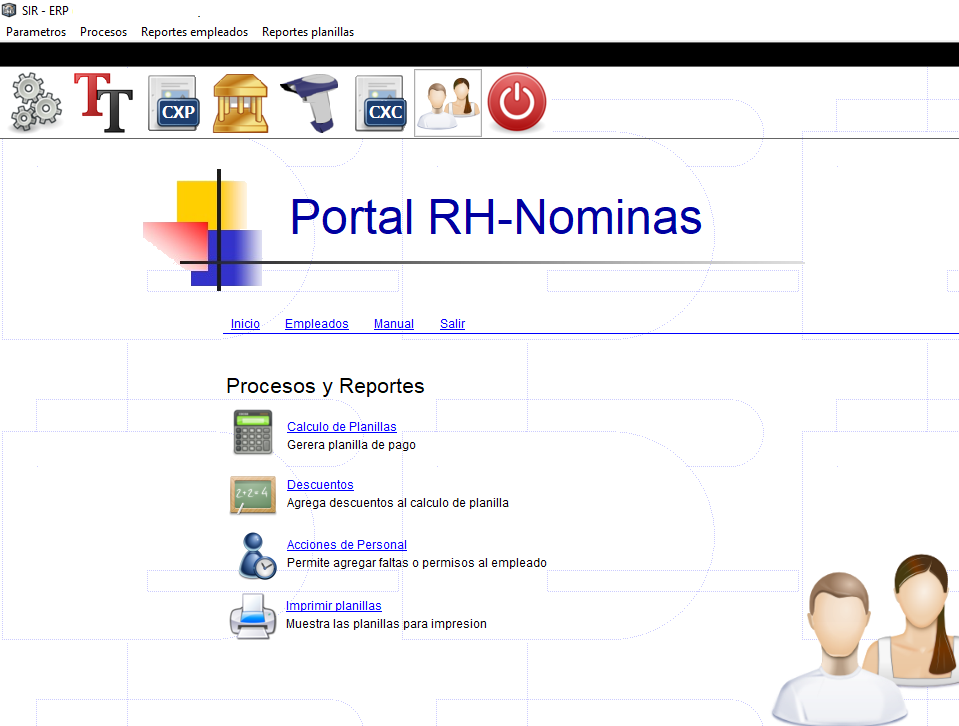Open the barcode scanner module icon

[310, 103]
